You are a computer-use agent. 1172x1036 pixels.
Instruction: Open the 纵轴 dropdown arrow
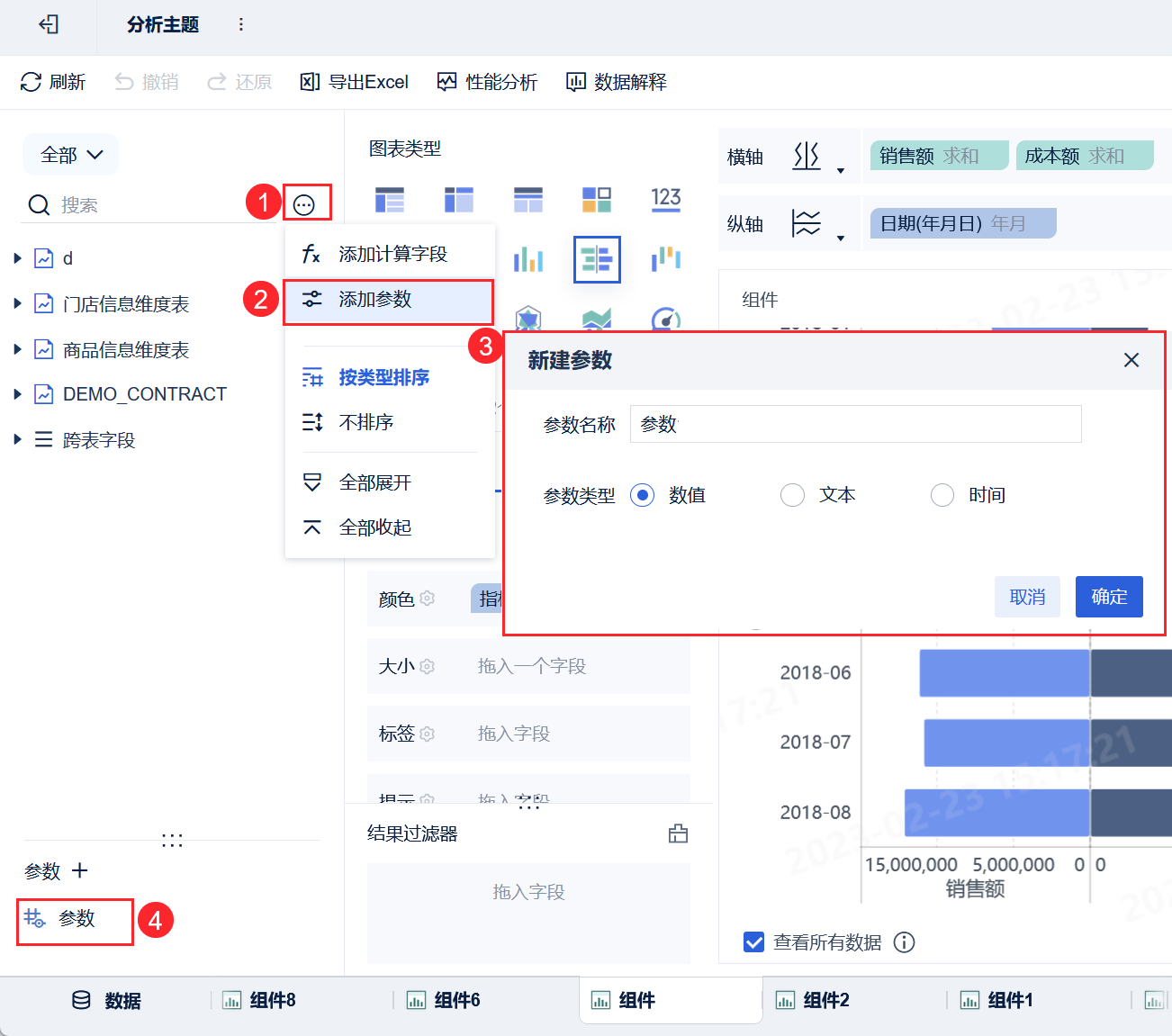[x=841, y=238]
